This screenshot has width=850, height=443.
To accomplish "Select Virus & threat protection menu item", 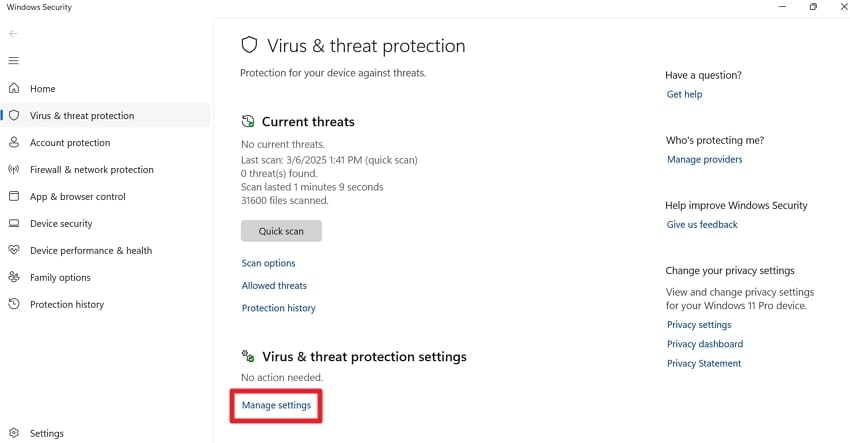I will 82,116.
